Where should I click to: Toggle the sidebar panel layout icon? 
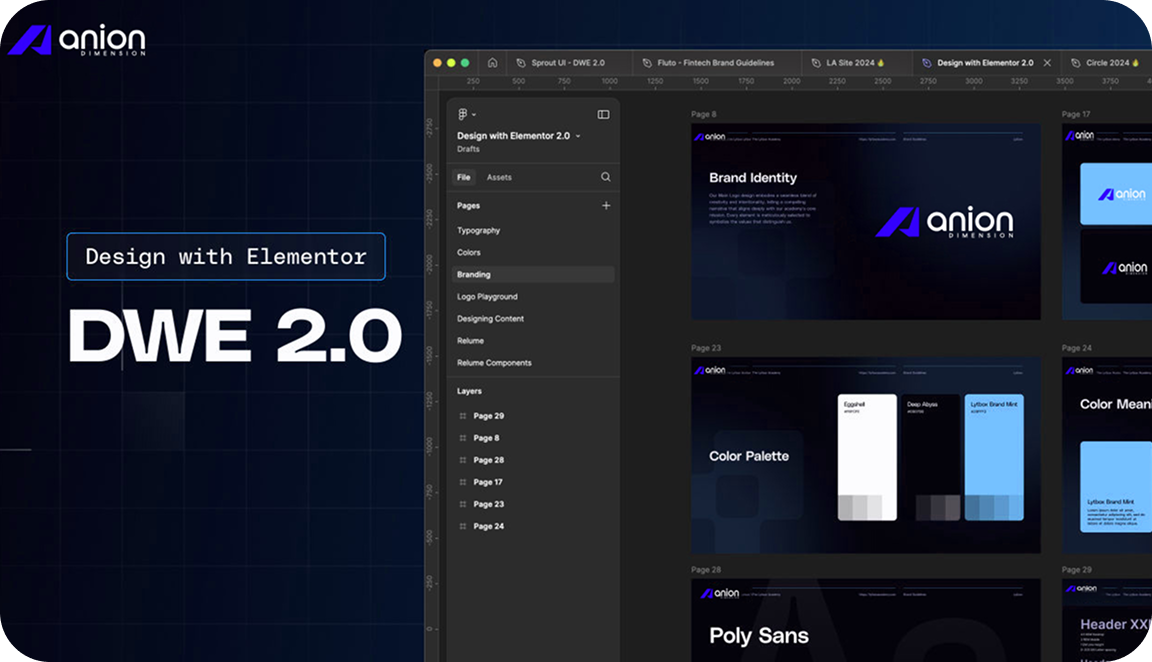pos(603,115)
